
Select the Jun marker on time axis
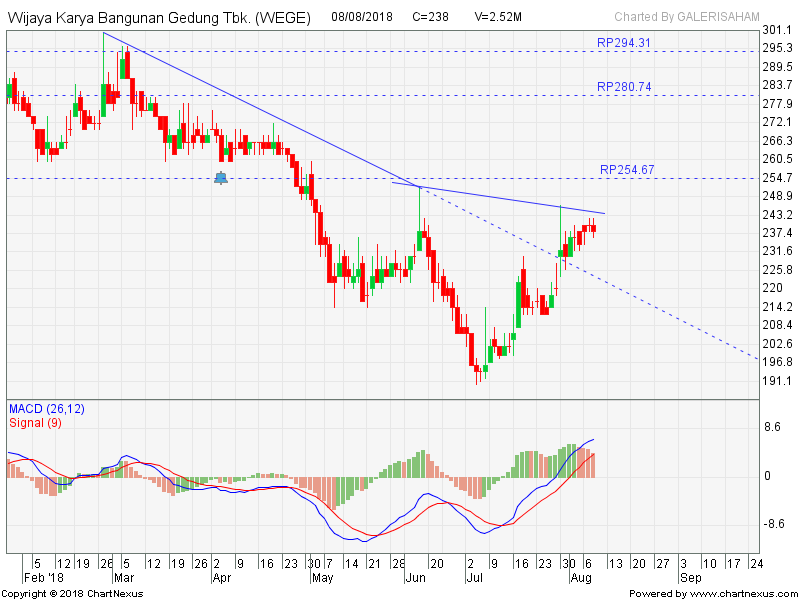click(414, 577)
